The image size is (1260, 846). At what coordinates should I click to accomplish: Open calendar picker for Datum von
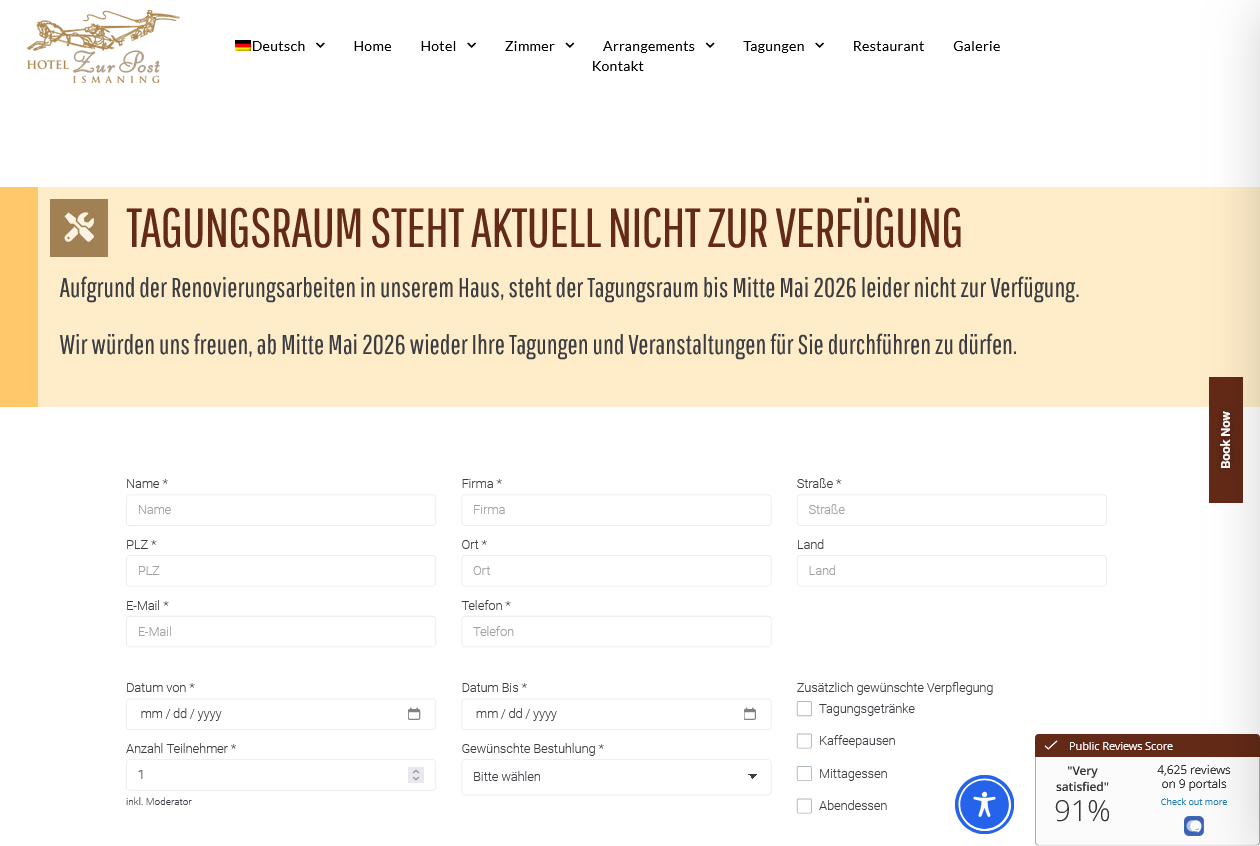pyautogui.click(x=414, y=714)
